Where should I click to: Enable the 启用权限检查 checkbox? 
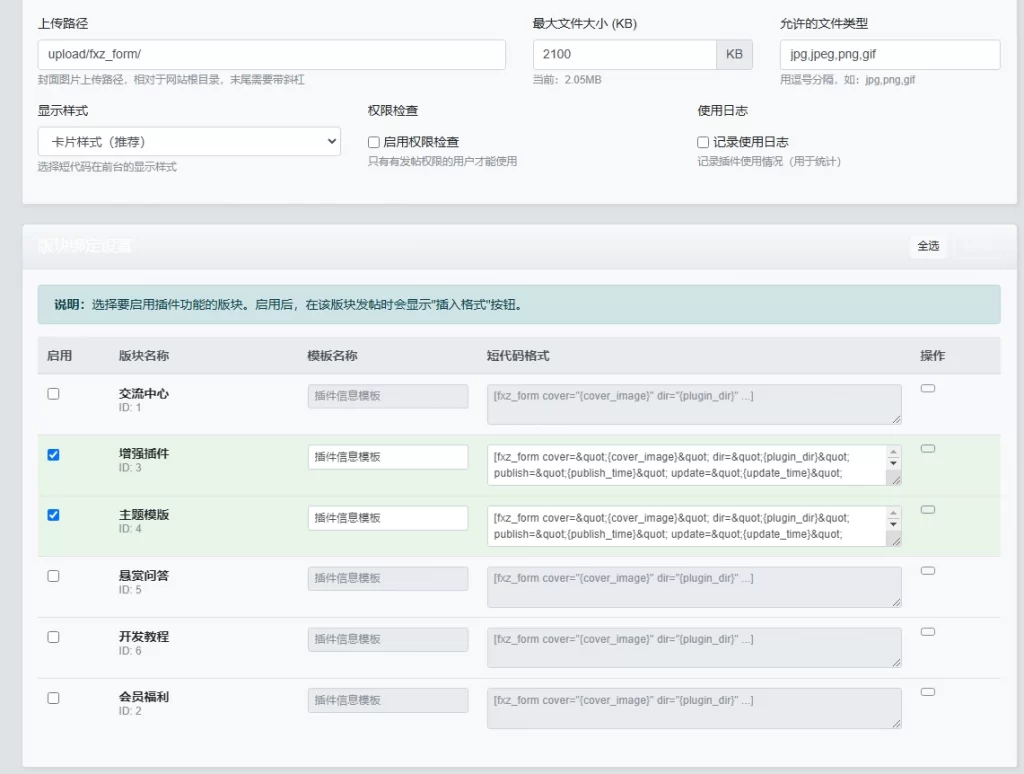pyautogui.click(x=372, y=141)
